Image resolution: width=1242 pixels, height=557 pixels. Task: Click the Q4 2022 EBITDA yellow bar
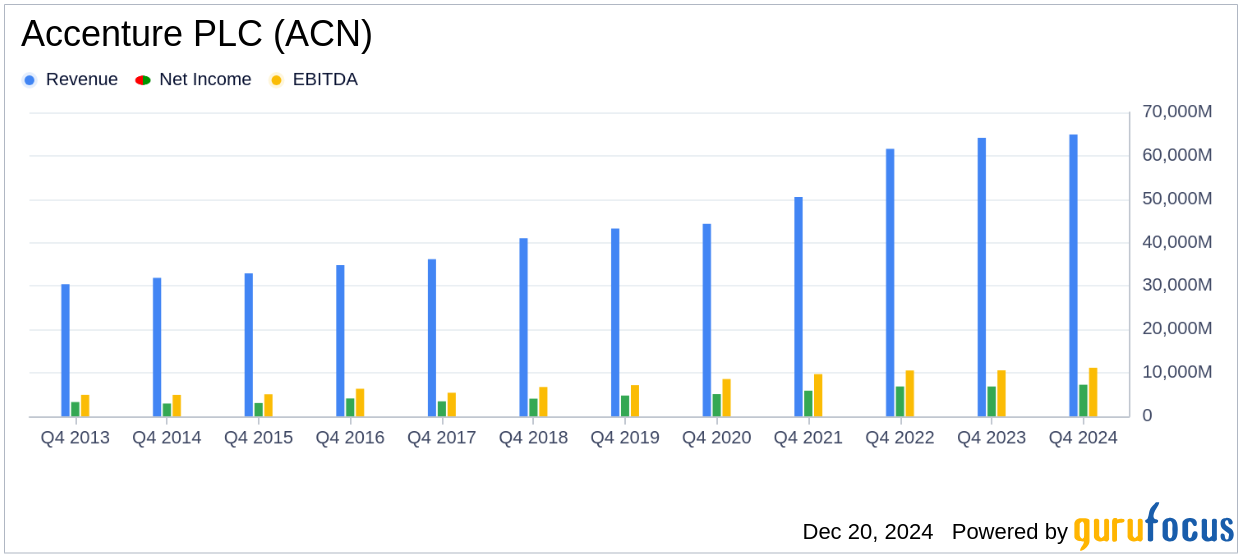910,393
